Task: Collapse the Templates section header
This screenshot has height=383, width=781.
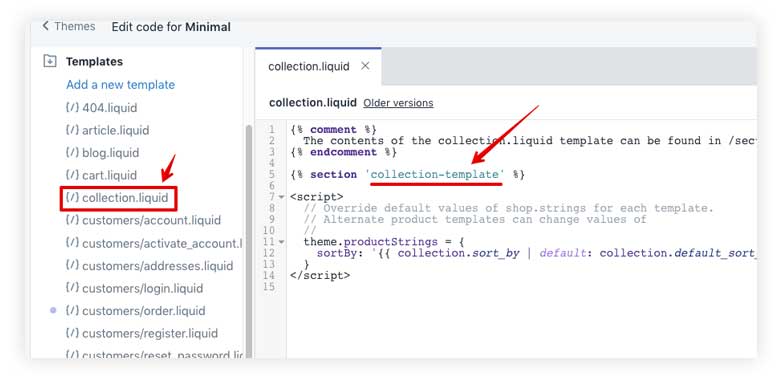Action: pos(94,61)
